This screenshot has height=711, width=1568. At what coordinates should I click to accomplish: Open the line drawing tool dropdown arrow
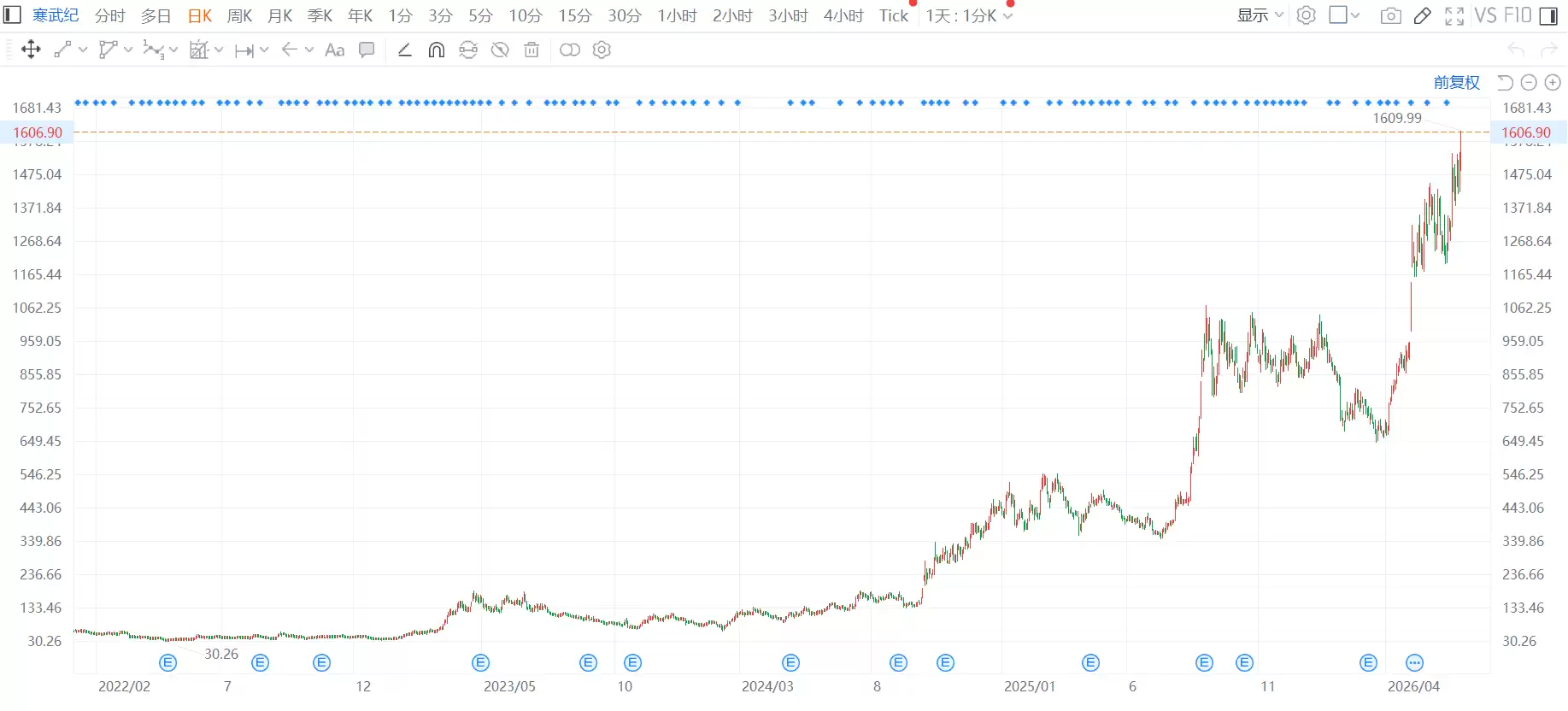pyautogui.click(x=83, y=50)
